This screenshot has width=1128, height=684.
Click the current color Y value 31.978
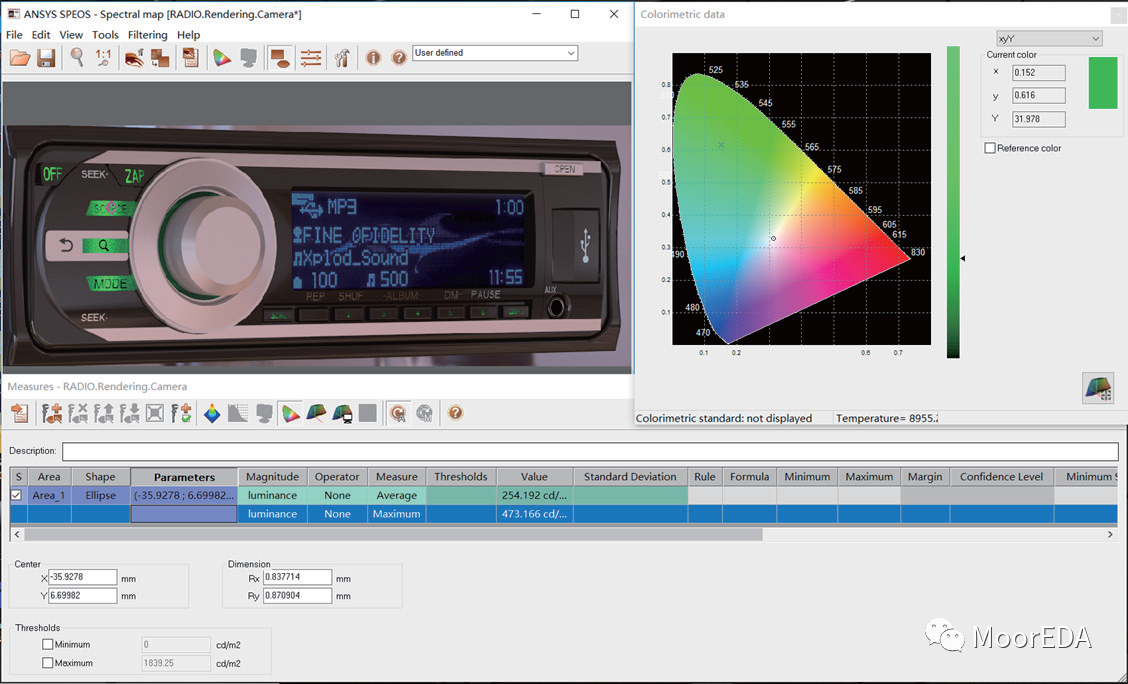[x=1038, y=119]
